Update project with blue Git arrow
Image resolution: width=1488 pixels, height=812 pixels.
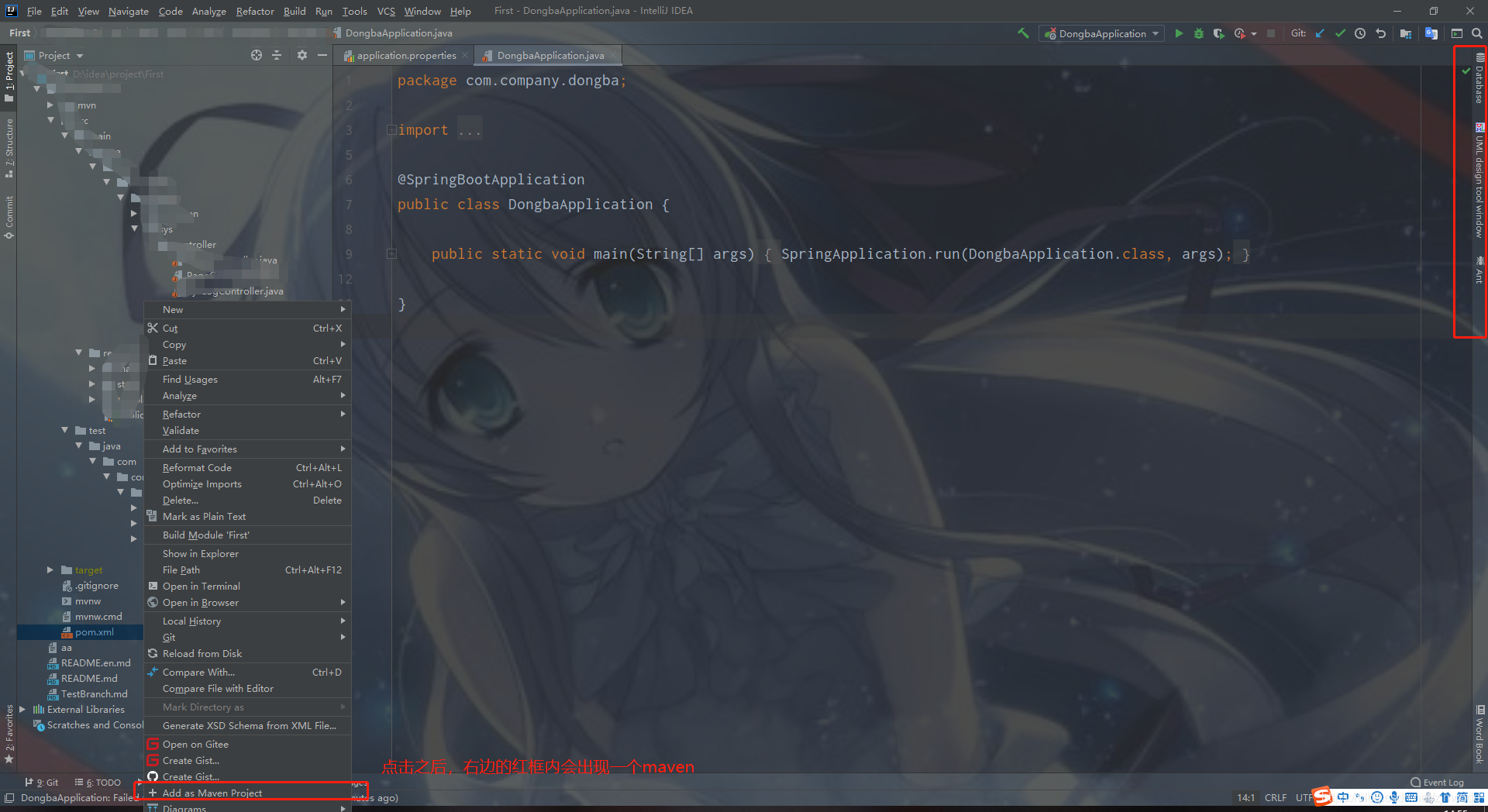(1320, 33)
